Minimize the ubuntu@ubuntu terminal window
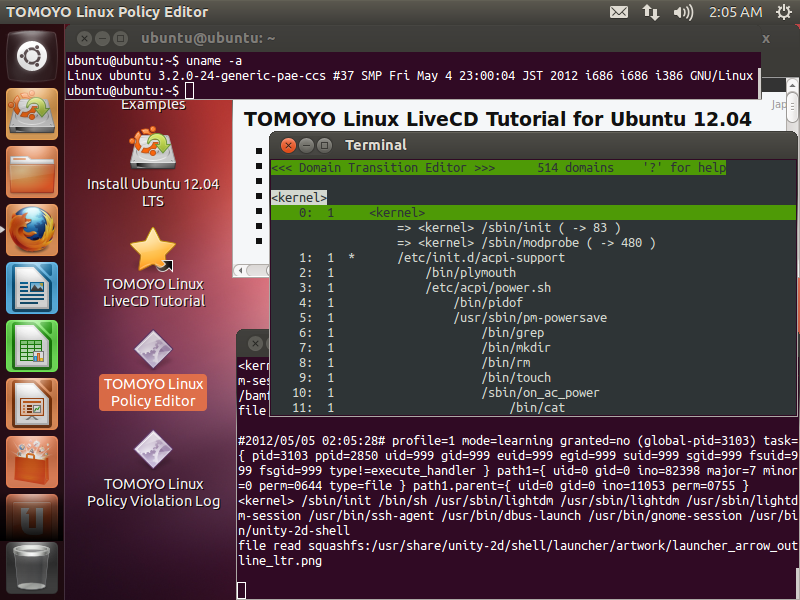800x600 pixels. pyautogui.click(x=103, y=38)
